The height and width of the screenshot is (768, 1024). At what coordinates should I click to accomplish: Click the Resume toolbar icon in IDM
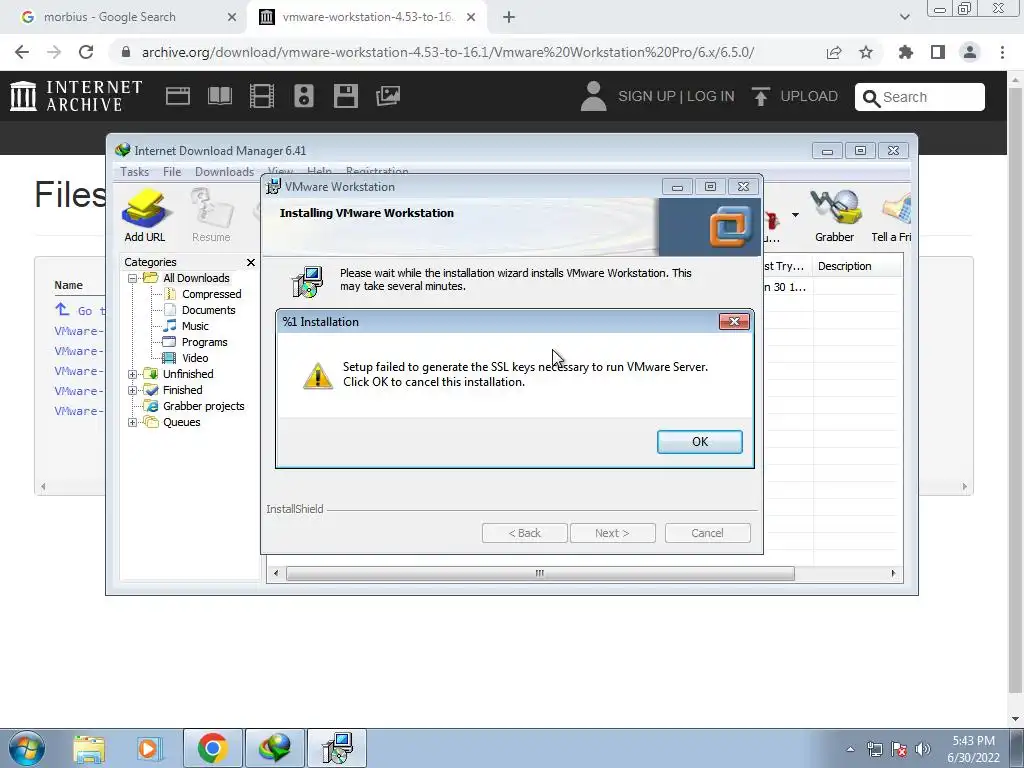pos(211,216)
